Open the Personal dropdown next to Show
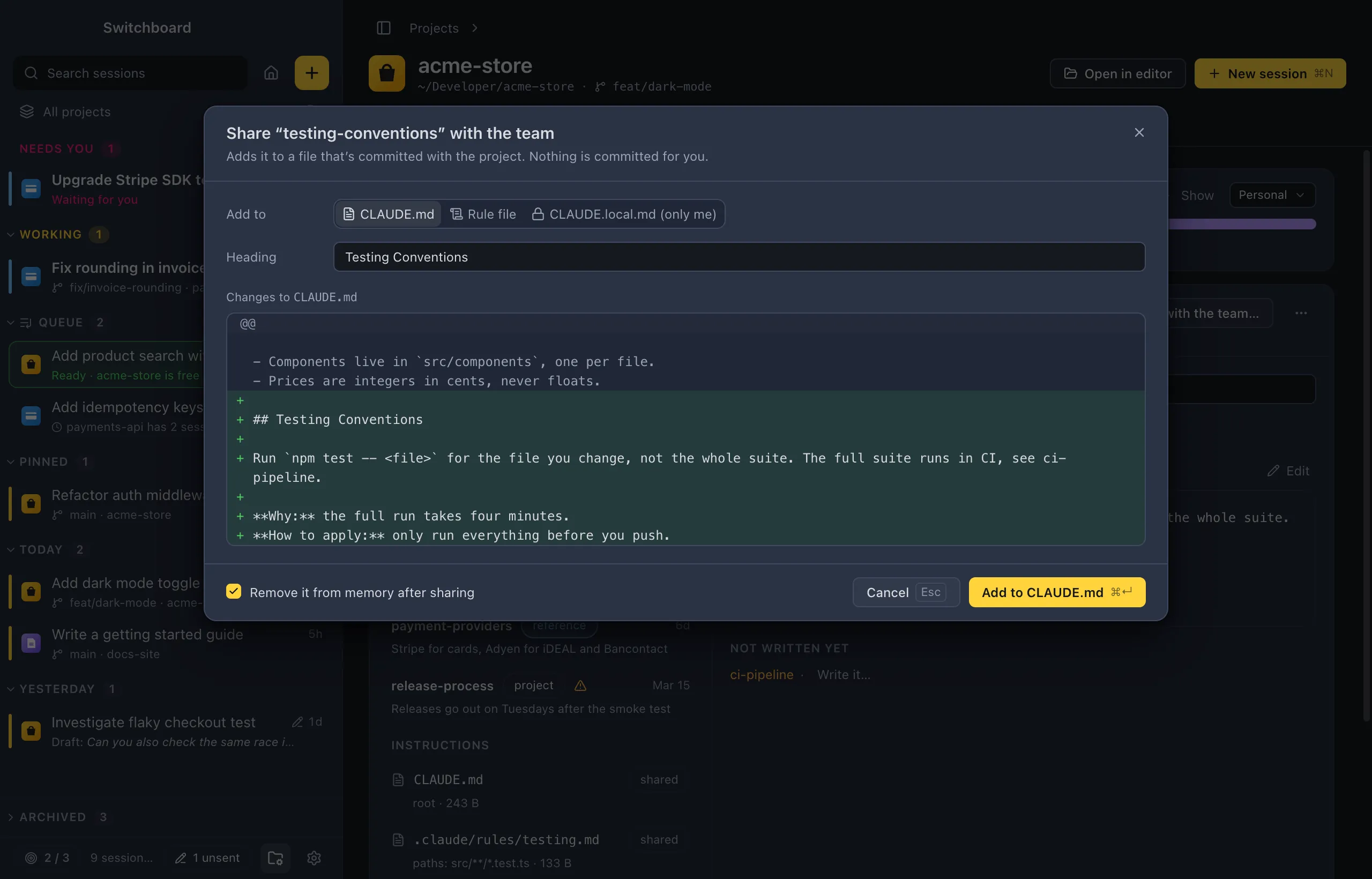Image resolution: width=1372 pixels, height=879 pixels. click(x=1272, y=195)
